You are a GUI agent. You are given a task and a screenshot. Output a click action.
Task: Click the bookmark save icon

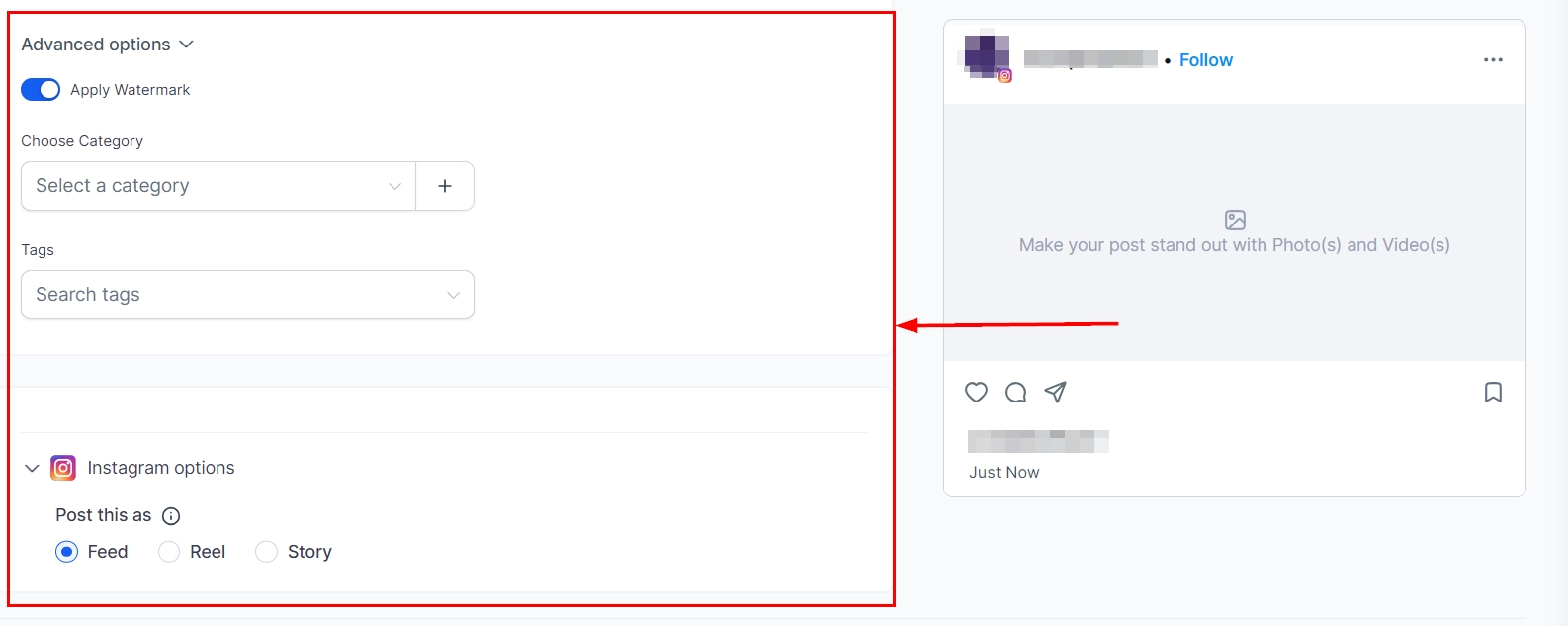(x=1493, y=393)
